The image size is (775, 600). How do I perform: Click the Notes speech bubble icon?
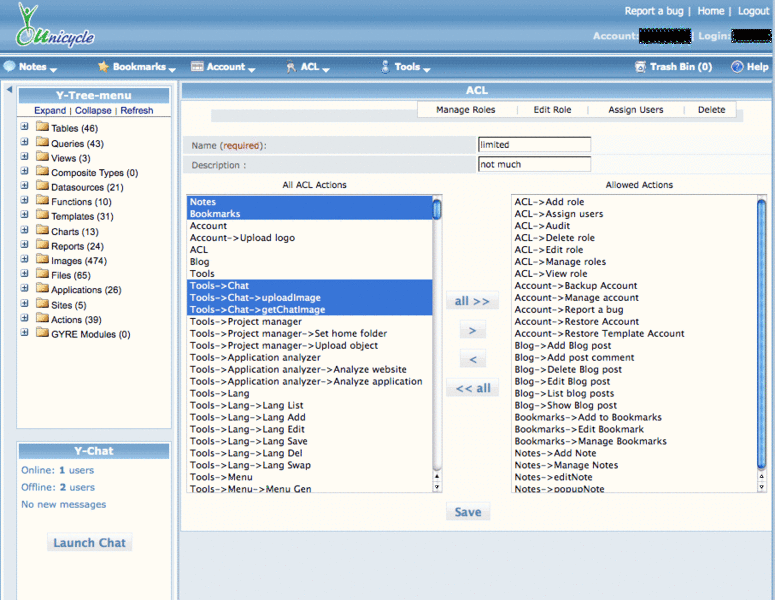[10, 67]
